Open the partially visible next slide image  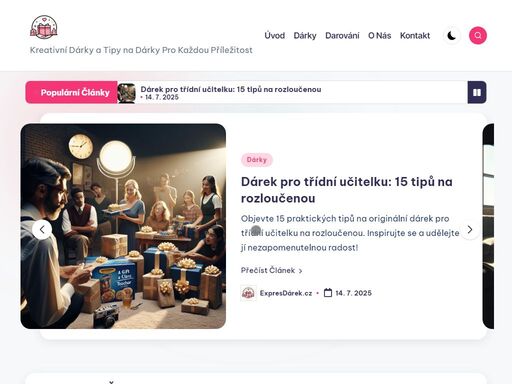488,226
